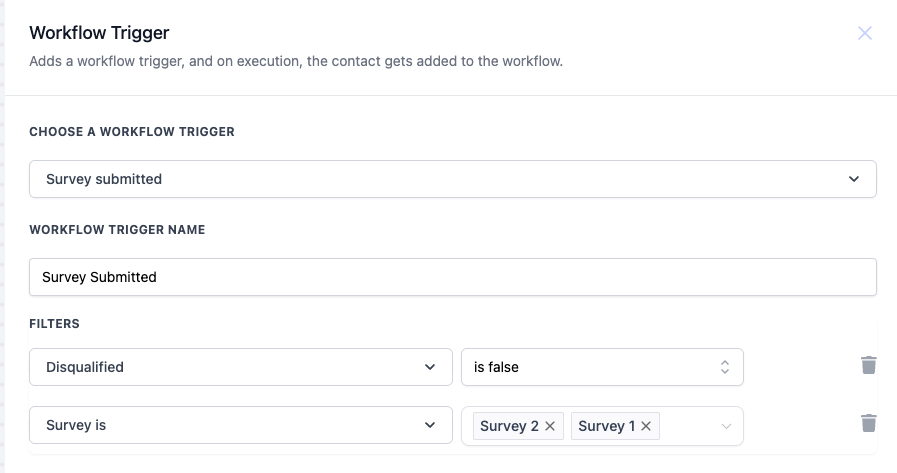
Task: Close the Workflow Trigger panel
Action: pos(865,33)
